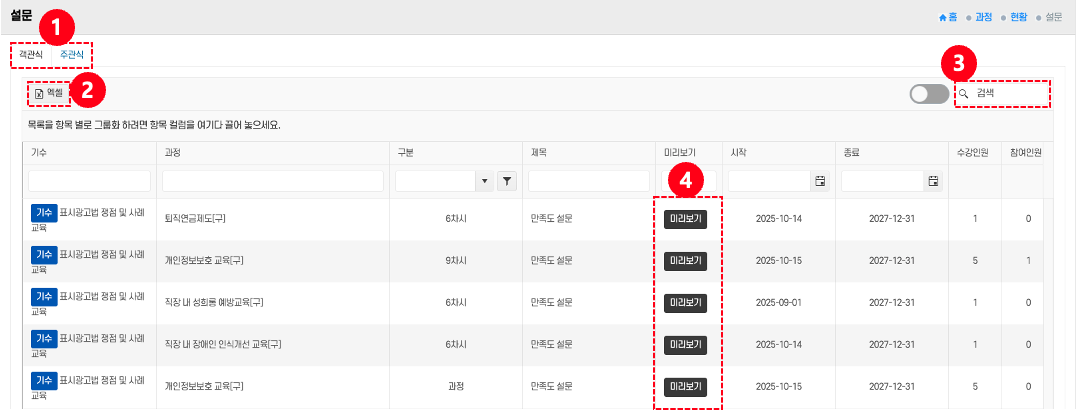Open the 현황 breadcrumb link
The image size is (1077, 411).
[1018, 17]
